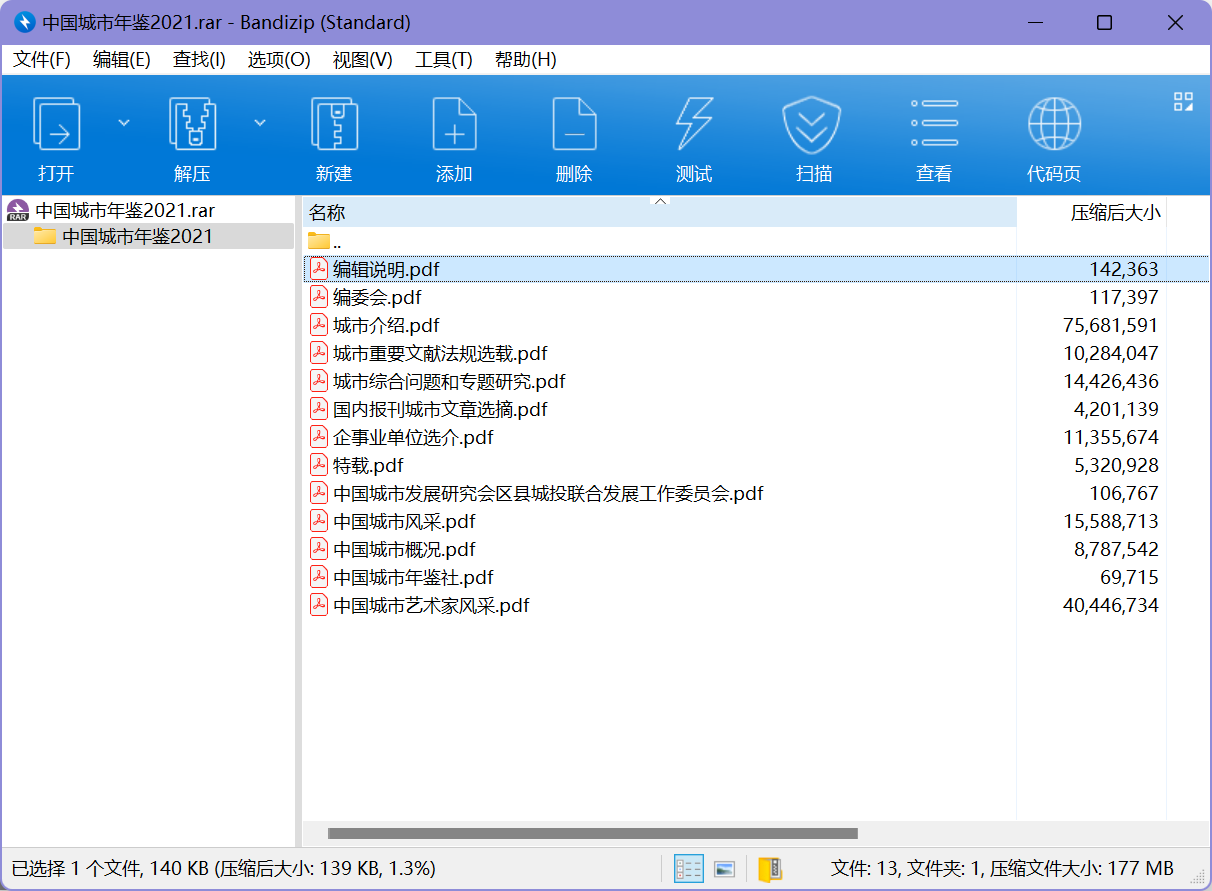Click the 新建 (New archive) icon
Screen dimensions: 1212x891
tap(334, 124)
